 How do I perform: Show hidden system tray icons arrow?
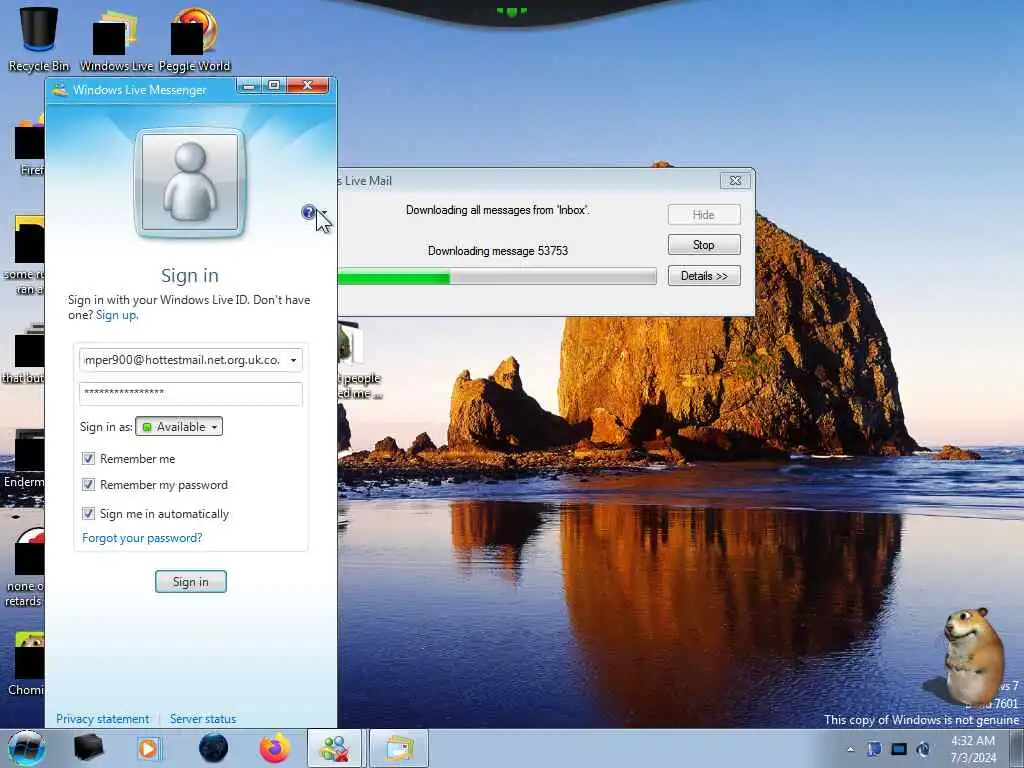point(850,749)
